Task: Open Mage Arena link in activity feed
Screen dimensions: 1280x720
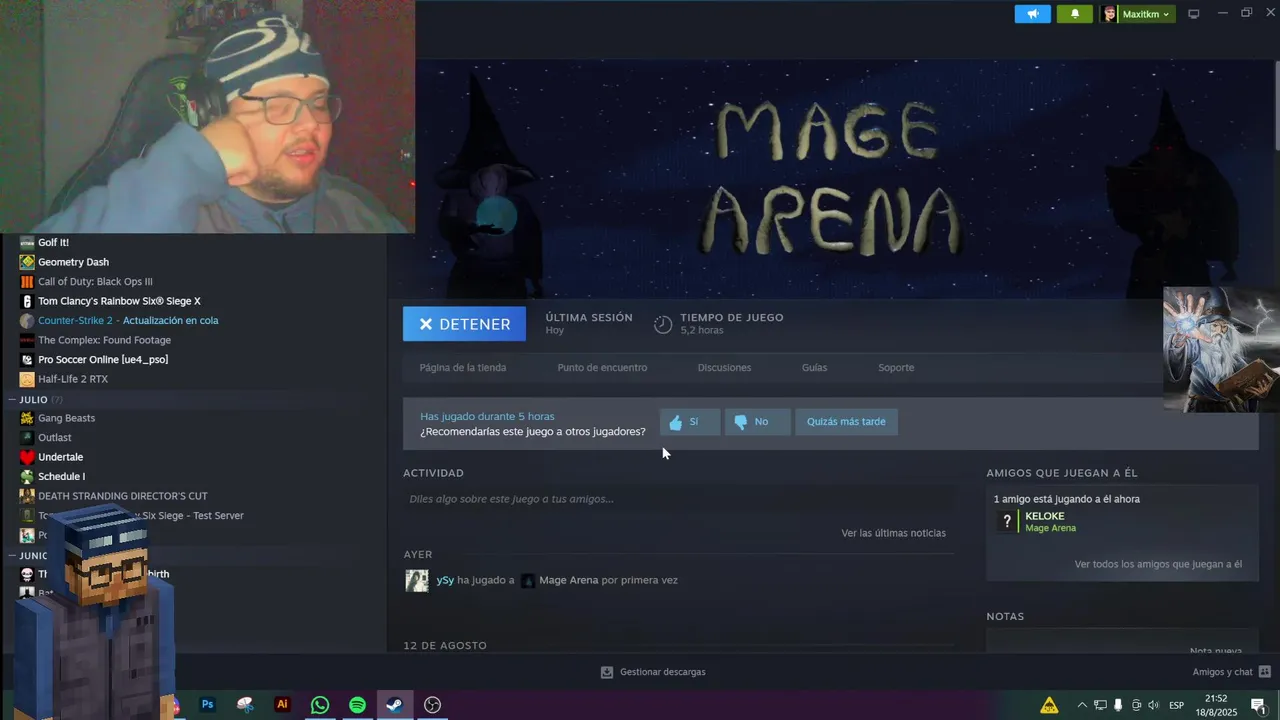Action: coord(568,580)
